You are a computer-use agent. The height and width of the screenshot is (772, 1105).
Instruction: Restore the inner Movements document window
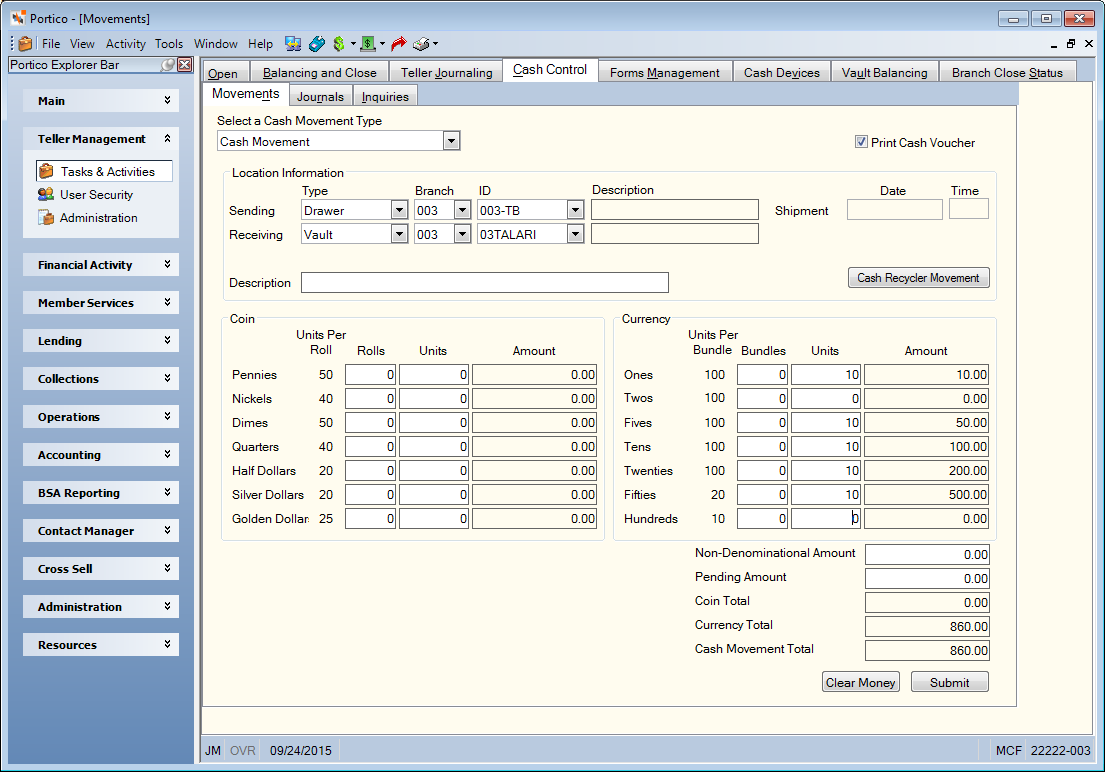pos(1070,44)
